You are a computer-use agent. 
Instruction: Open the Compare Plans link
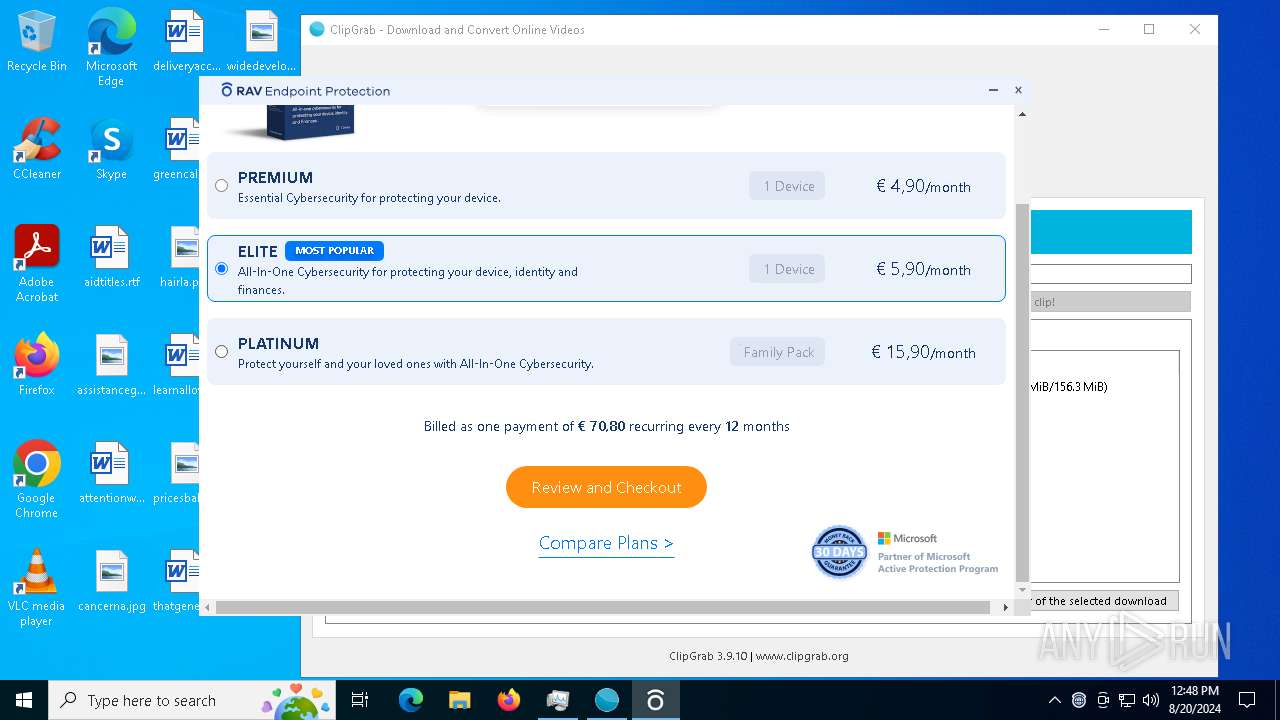point(606,543)
